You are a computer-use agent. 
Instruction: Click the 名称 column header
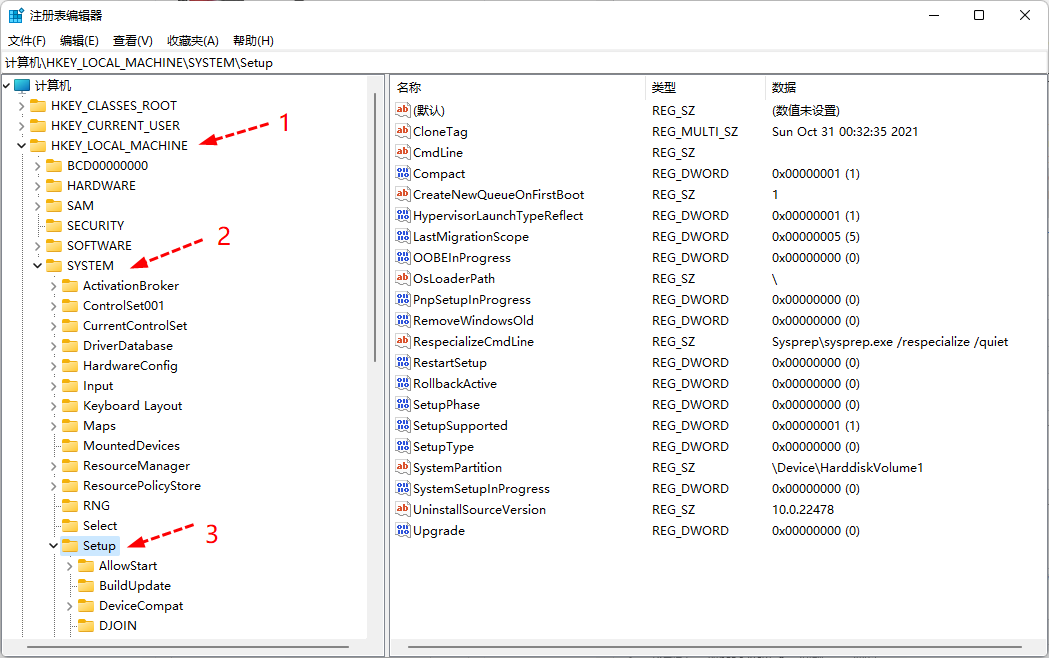click(x=410, y=87)
